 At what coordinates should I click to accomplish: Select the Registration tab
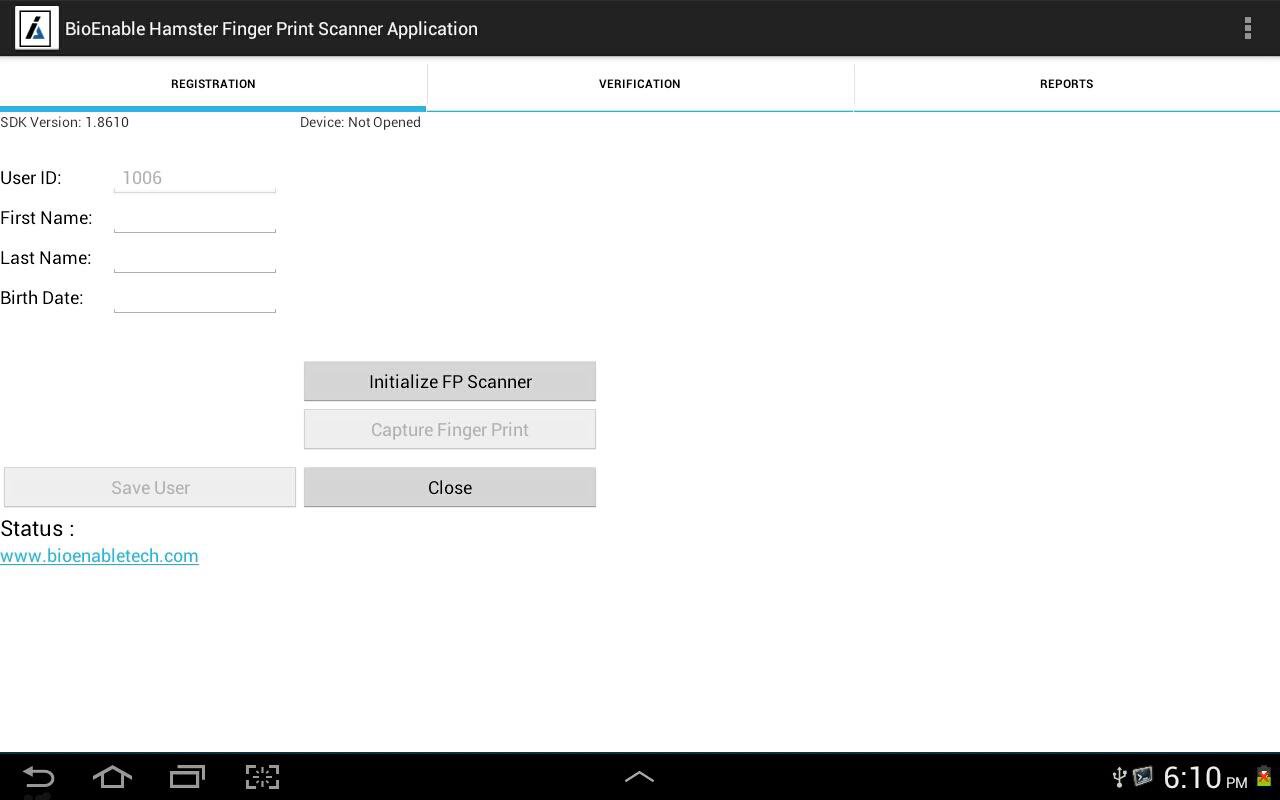tap(213, 84)
